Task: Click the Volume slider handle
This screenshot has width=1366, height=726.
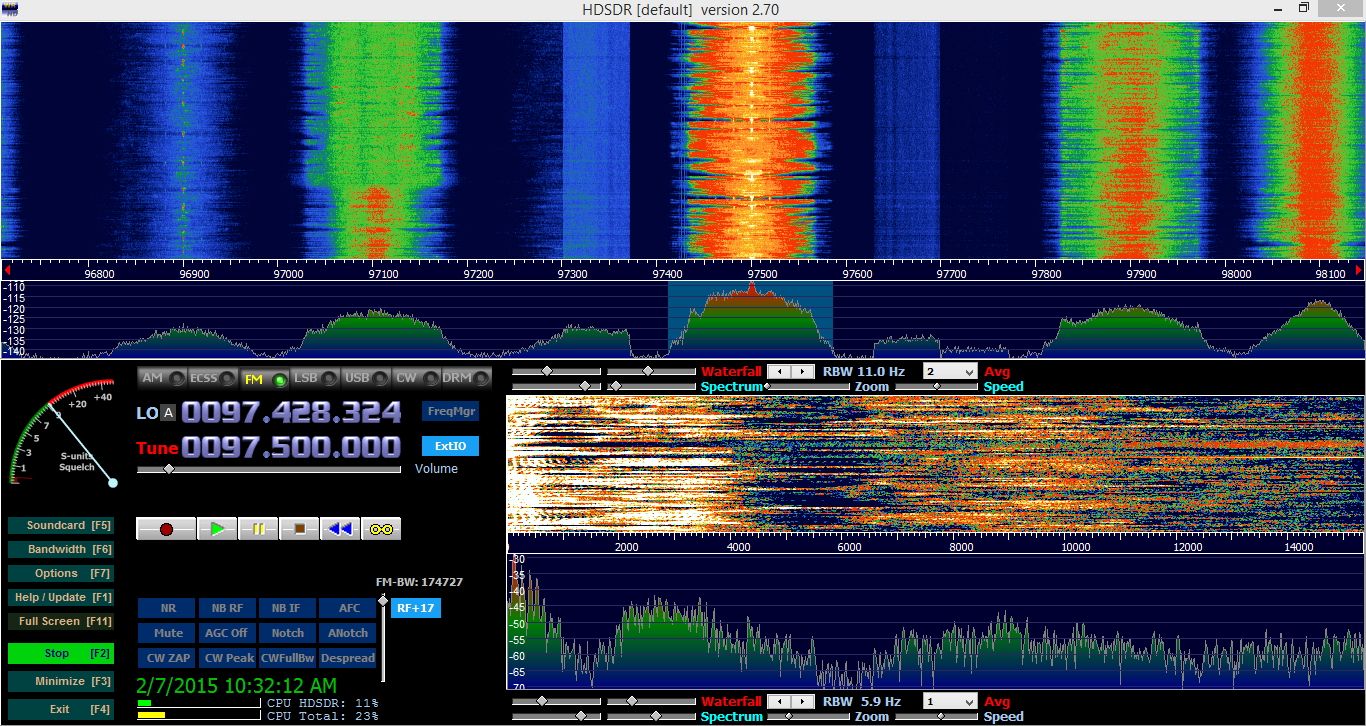Action: coord(168,468)
